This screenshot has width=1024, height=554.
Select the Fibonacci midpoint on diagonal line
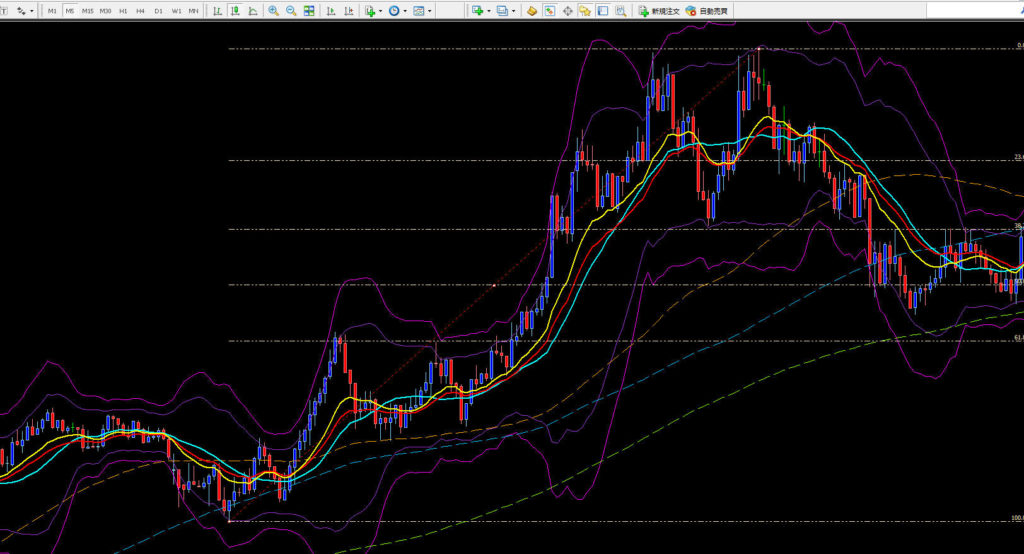point(494,285)
